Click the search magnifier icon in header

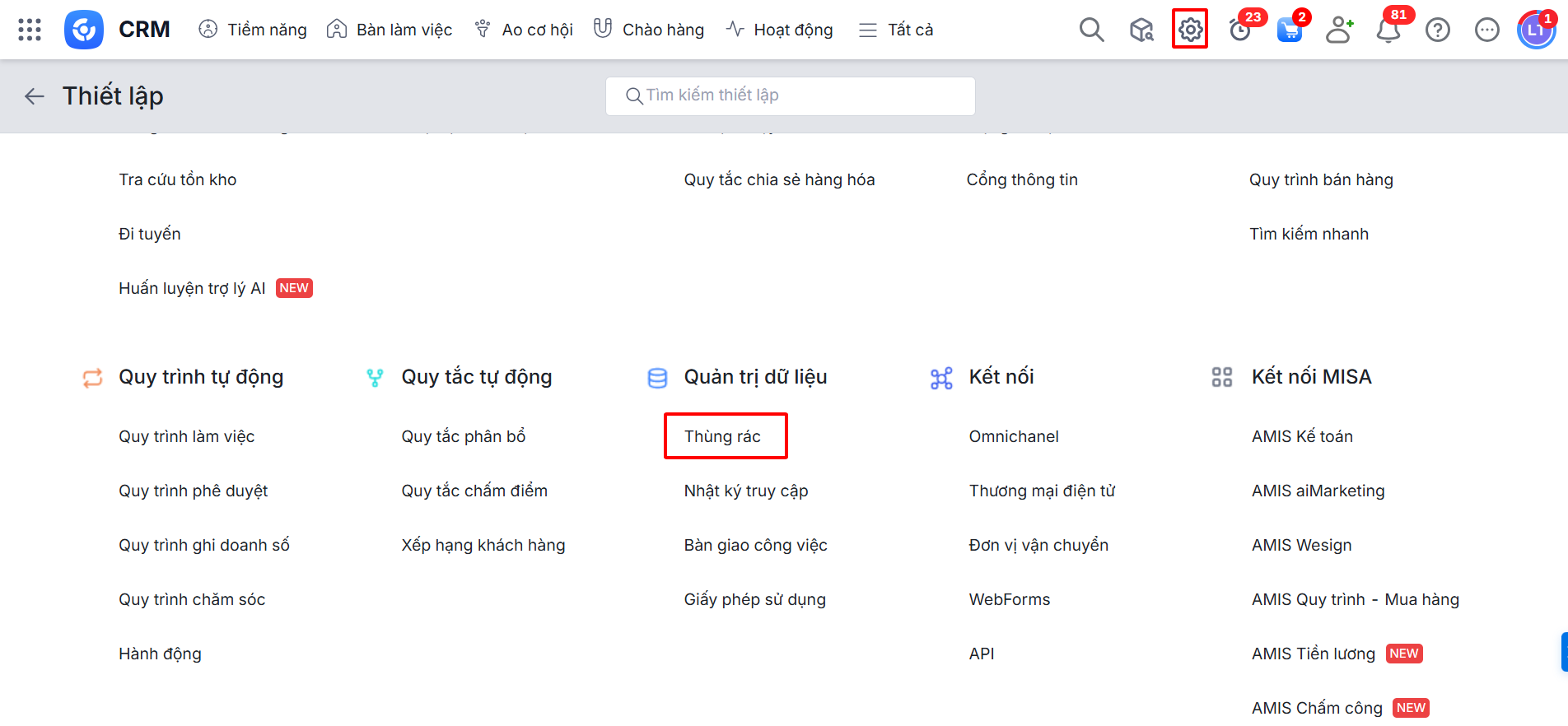pos(1091,30)
